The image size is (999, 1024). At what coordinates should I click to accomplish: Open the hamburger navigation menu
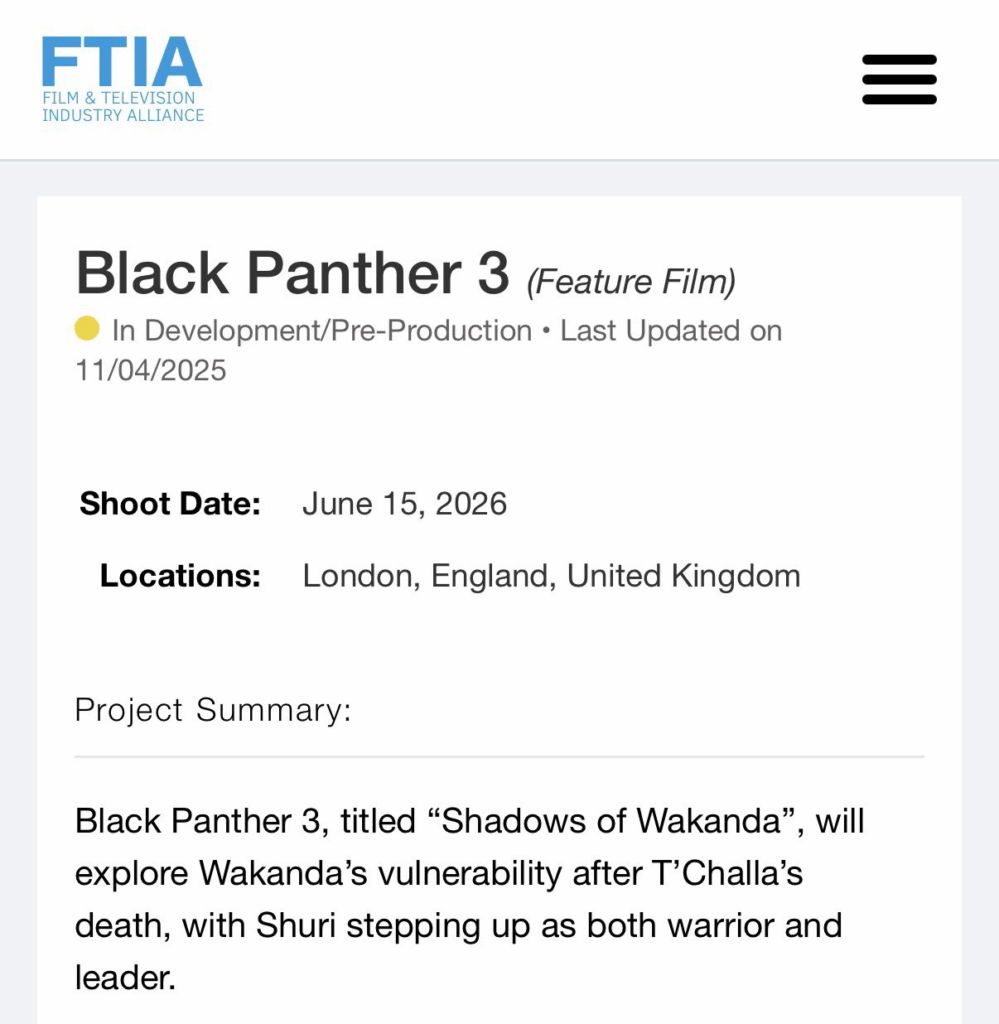pos(899,80)
